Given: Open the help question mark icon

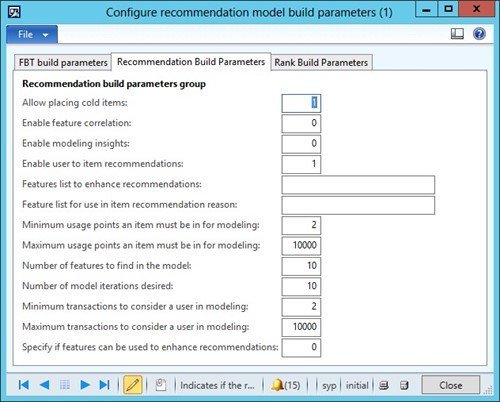Looking at the screenshot, I should [479, 34].
